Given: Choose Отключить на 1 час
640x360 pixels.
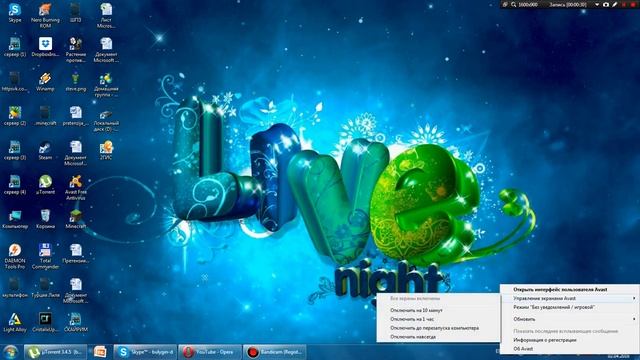Looking at the screenshot, I should [438, 319].
